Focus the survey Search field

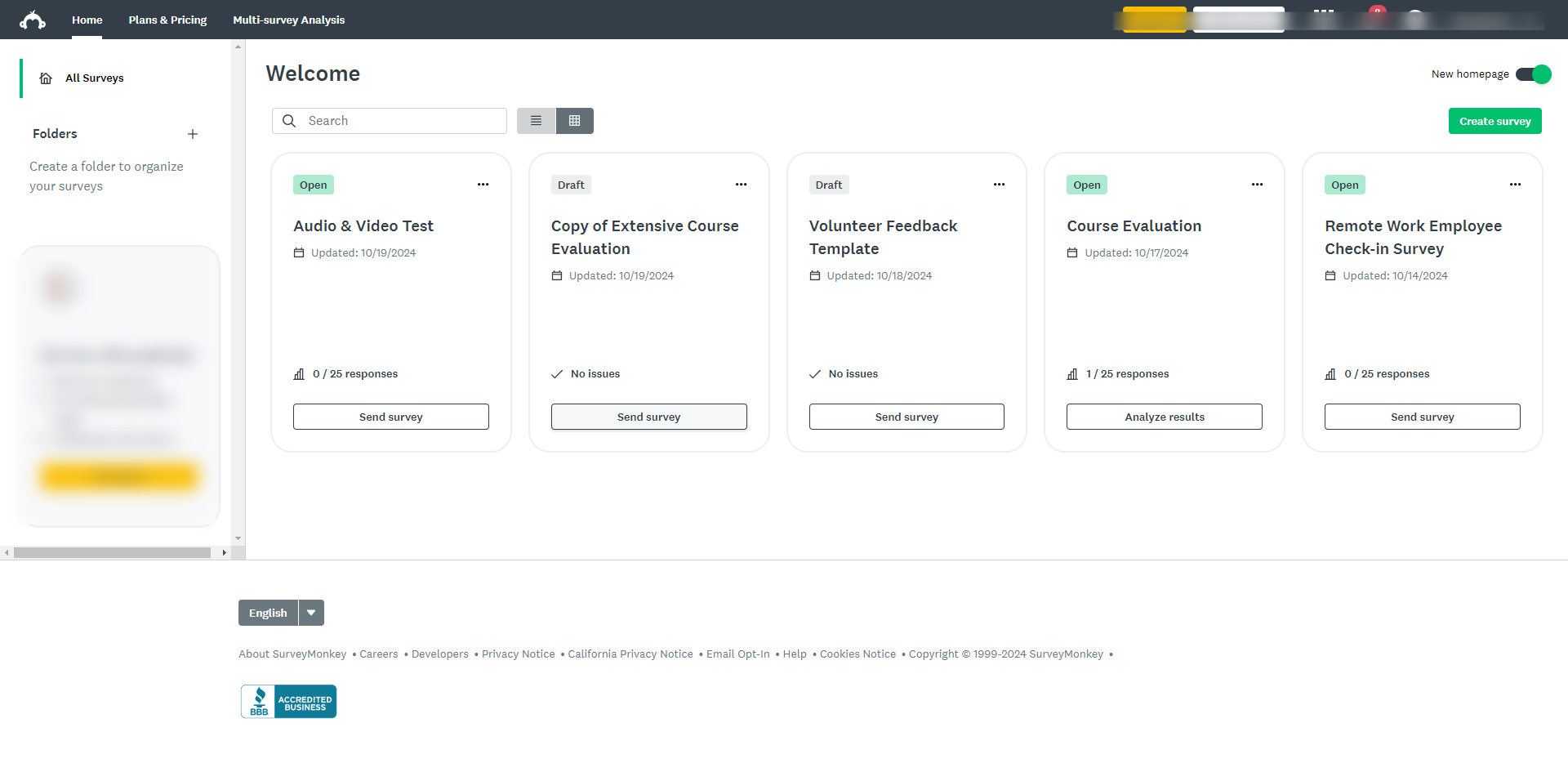point(390,121)
